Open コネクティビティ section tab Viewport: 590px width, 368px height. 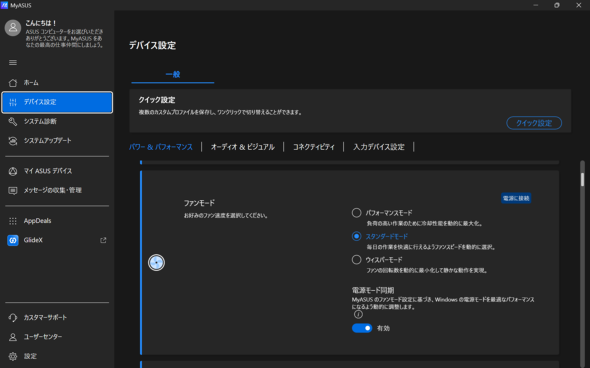[314, 147]
